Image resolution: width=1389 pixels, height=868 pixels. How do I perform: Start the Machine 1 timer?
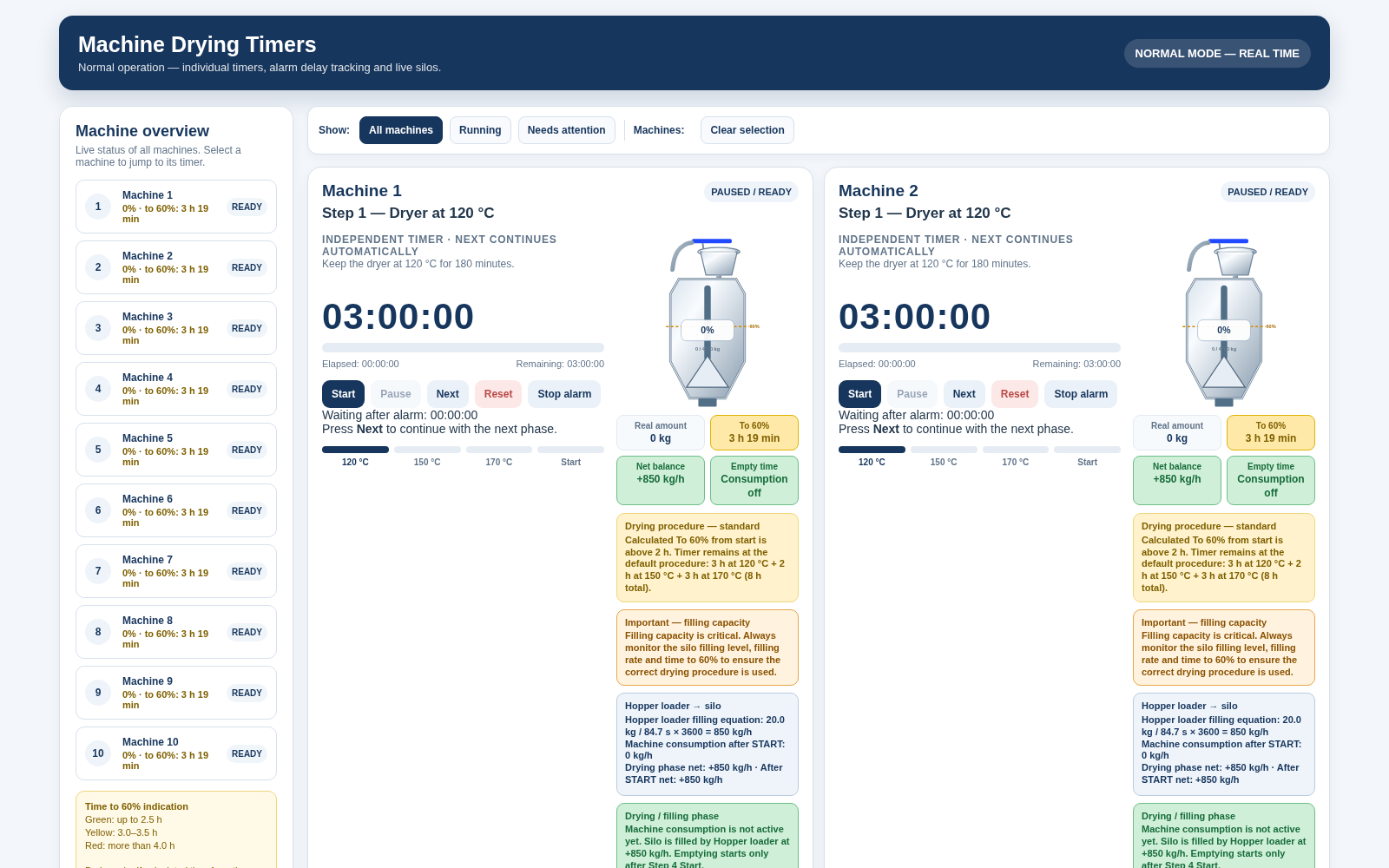coord(343,394)
